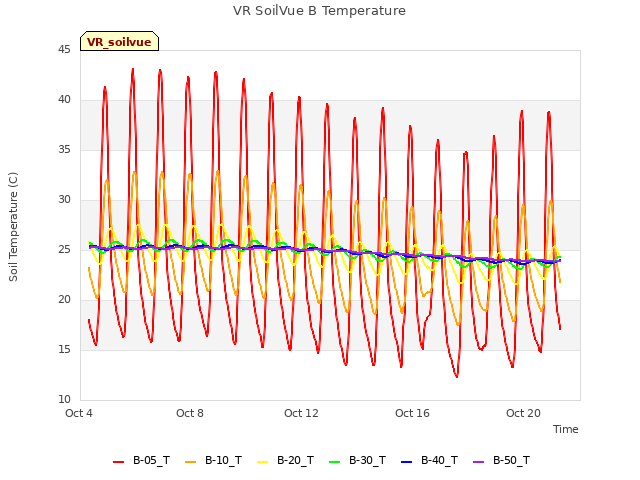
Task: Click the B-05_T legend label
Action: [151, 460]
